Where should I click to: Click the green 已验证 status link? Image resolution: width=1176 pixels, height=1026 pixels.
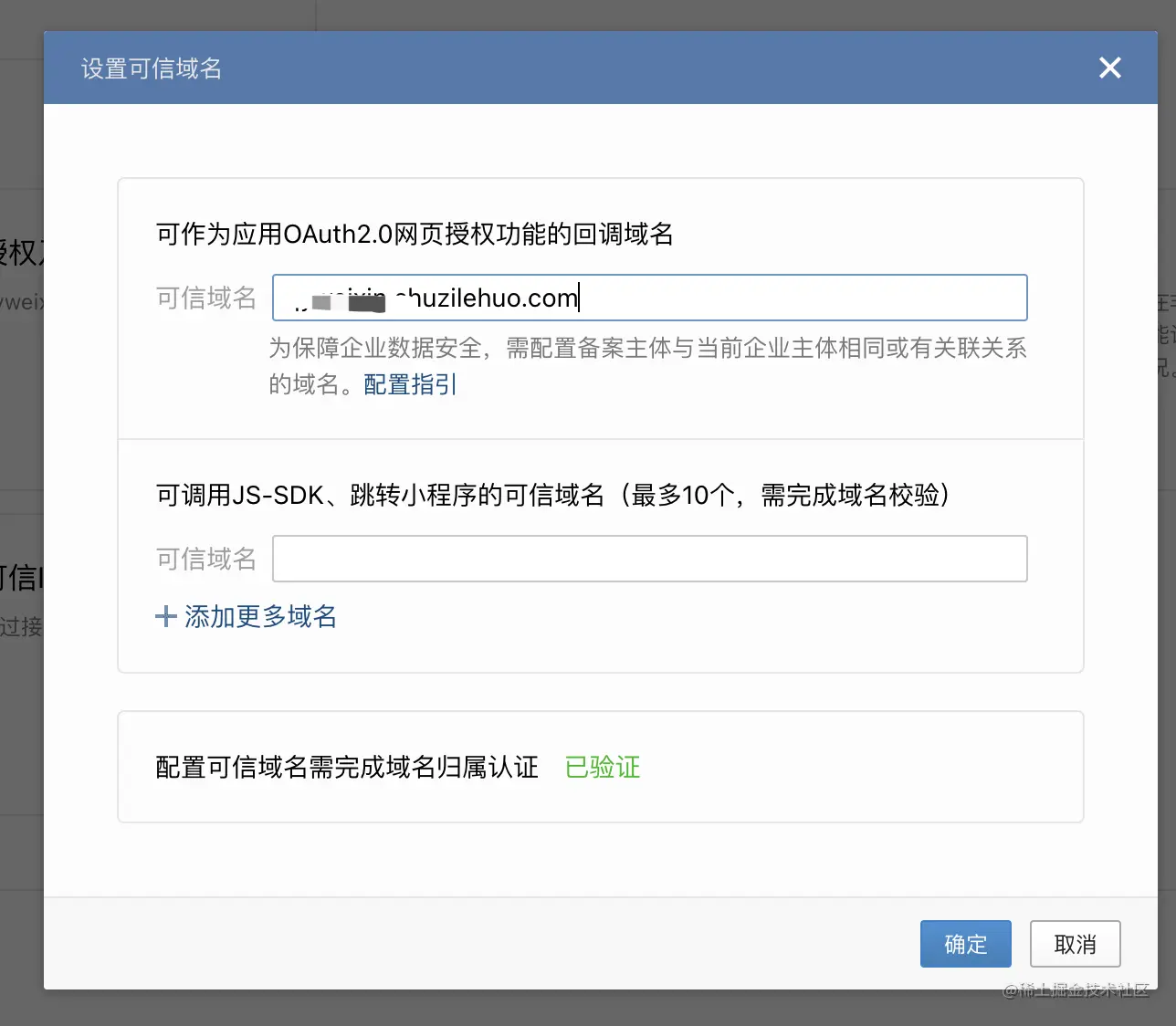603,767
